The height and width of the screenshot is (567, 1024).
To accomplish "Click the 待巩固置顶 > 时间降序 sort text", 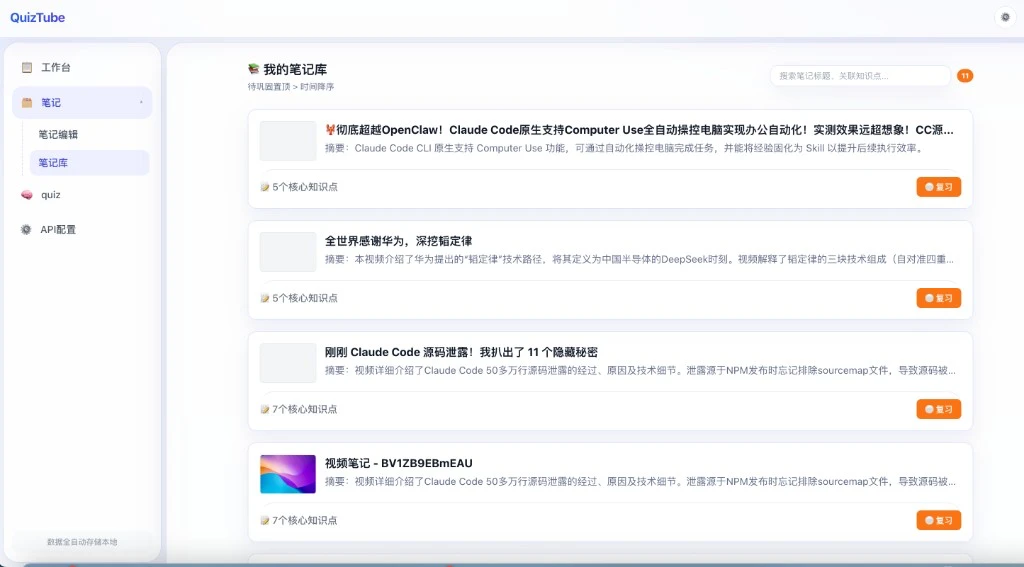I will coord(291,87).
